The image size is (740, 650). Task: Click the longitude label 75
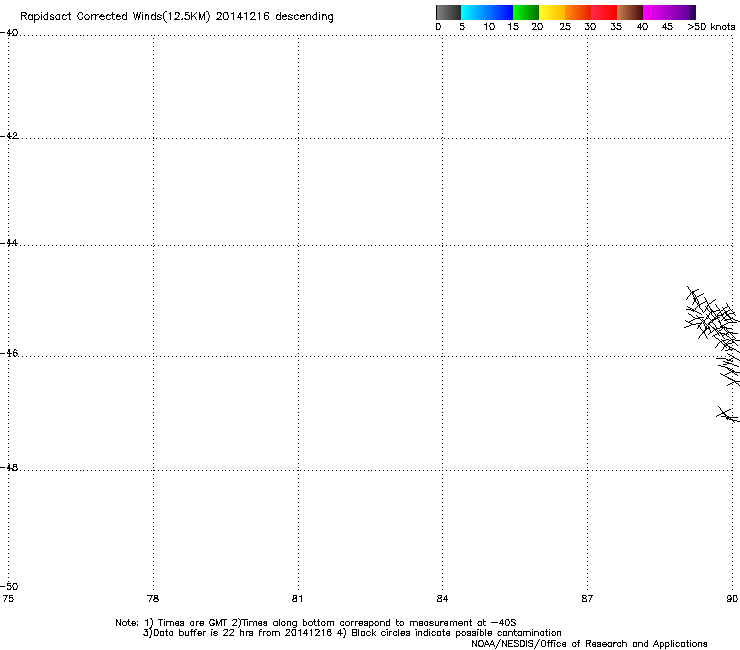[x=8, y=599]
